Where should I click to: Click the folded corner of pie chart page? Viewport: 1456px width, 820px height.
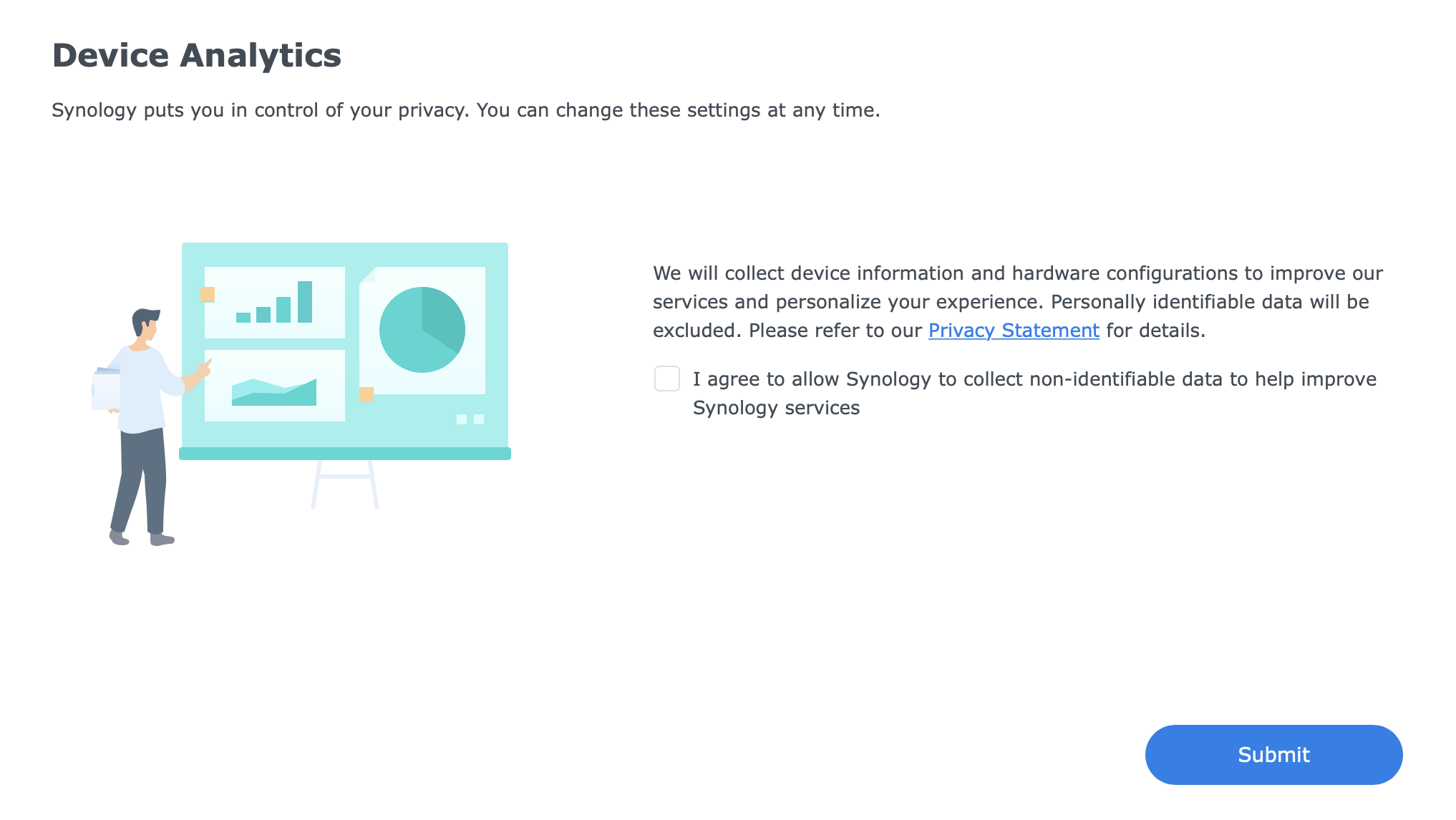(x=367, y=275)
